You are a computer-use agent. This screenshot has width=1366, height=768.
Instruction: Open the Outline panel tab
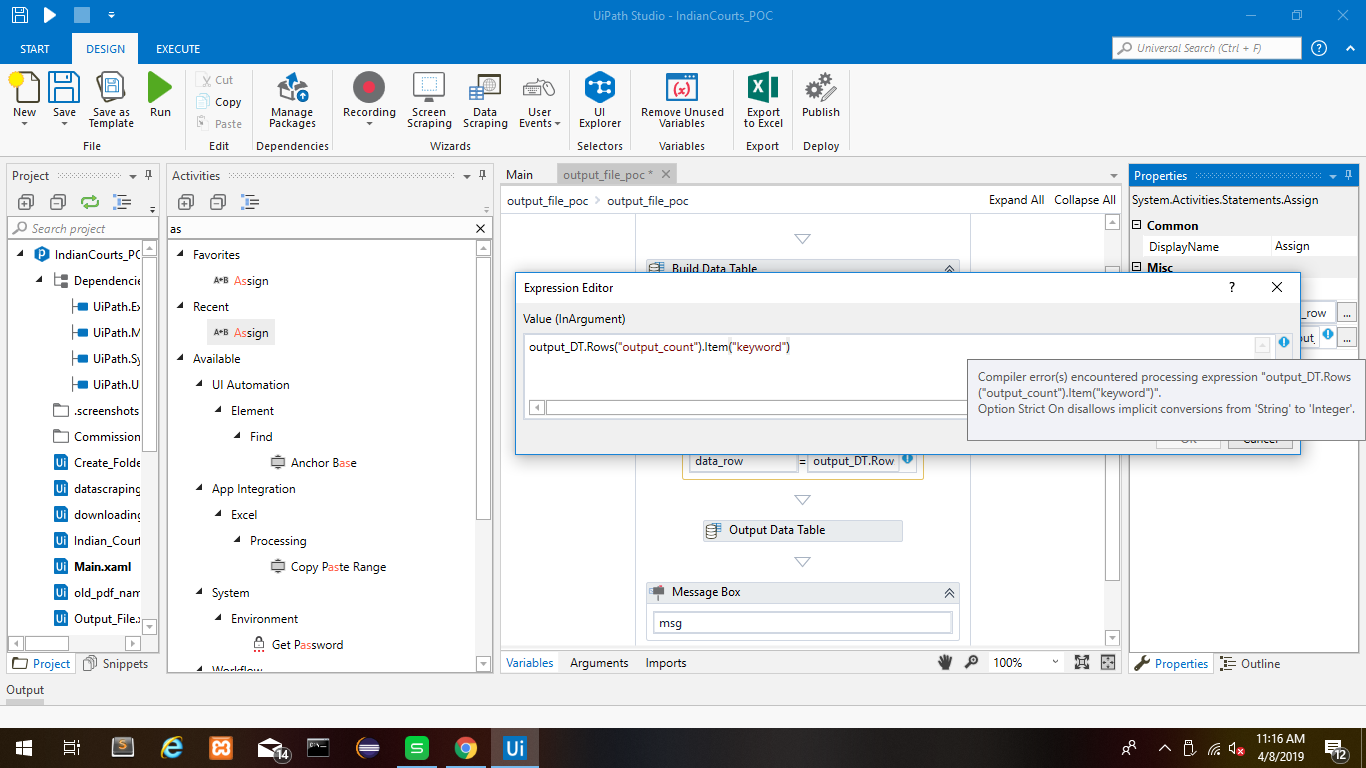pos(1250,664)
